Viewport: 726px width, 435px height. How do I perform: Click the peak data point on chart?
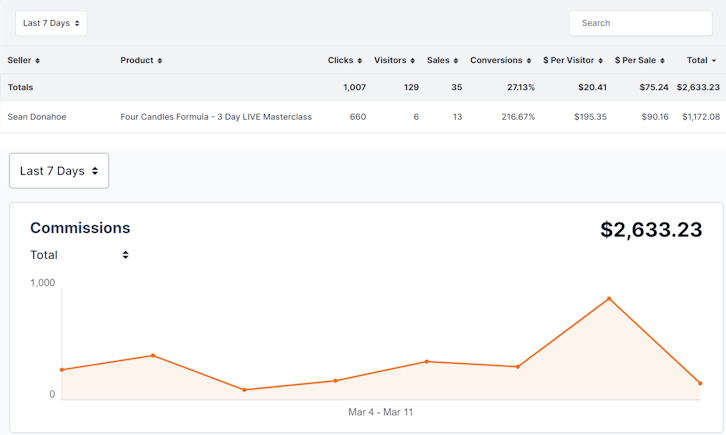[x=608, y=298]
